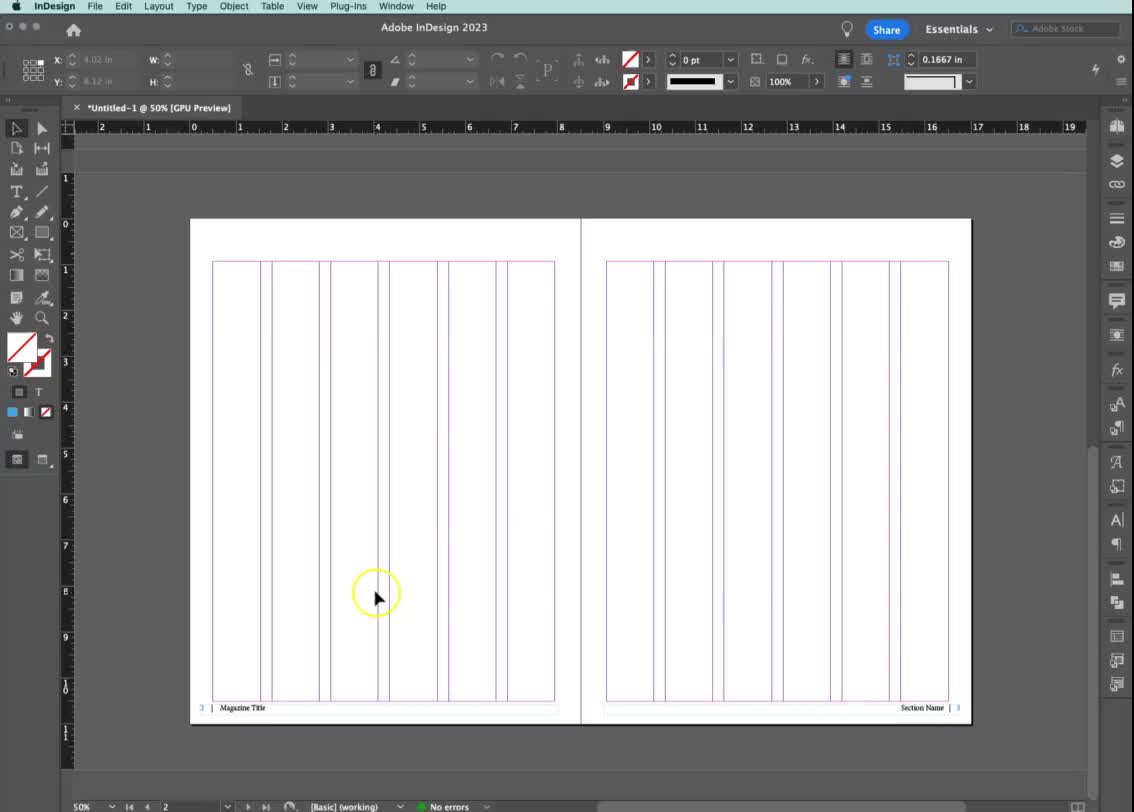Image resolution: width=1134 pixels, height=812 pixels.
Task: Open the Layout menu
Action: tap(158, 7)
